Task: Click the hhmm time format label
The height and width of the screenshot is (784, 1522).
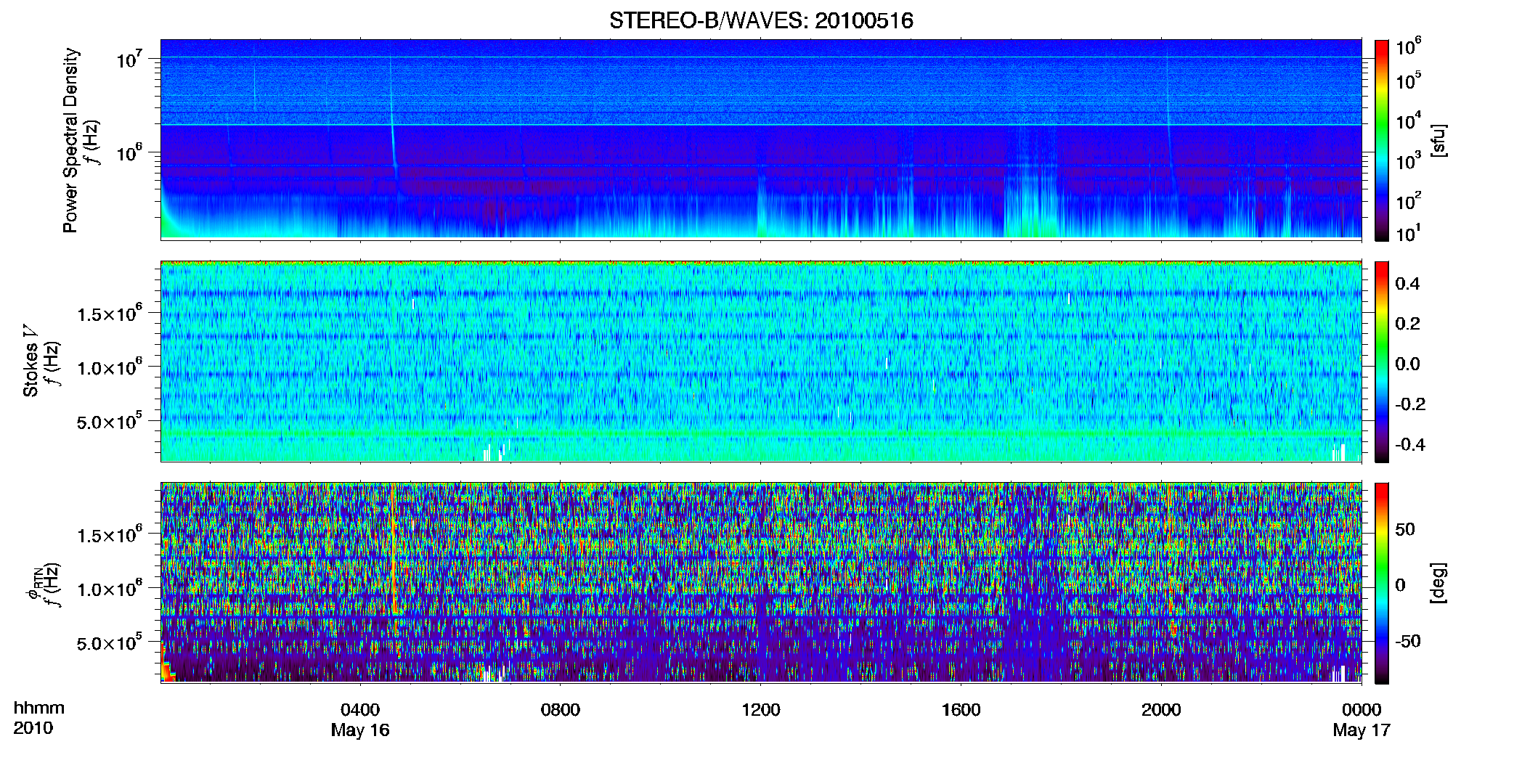Action: 38,708
